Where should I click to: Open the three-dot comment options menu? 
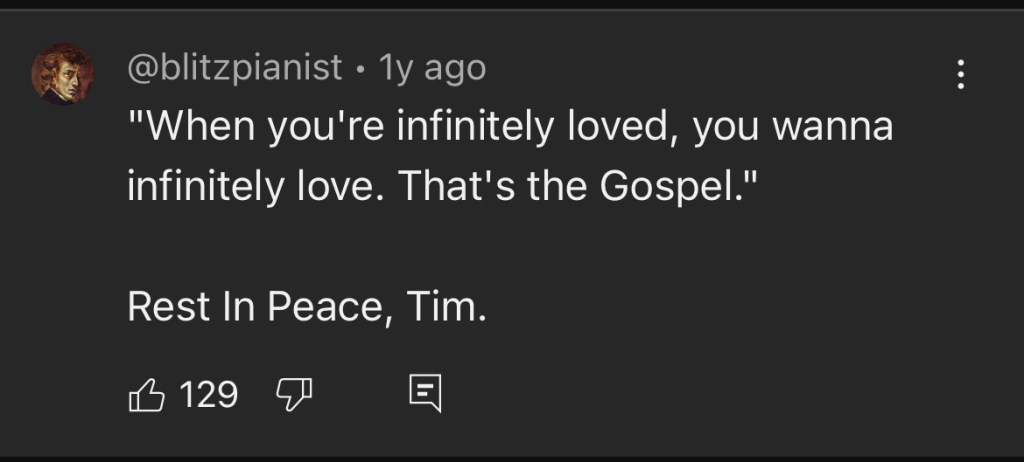pos(961,74)
